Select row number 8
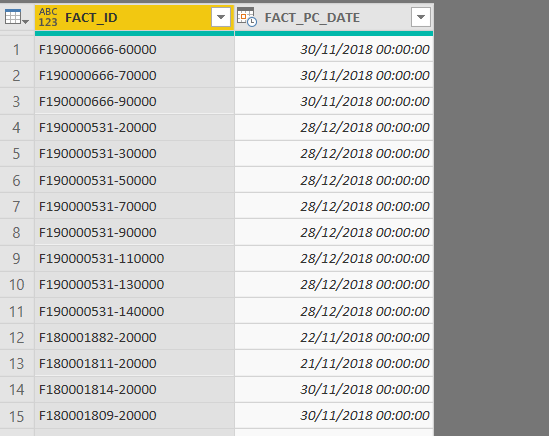This screenshot has width=549, height=436. coord(17,232)
